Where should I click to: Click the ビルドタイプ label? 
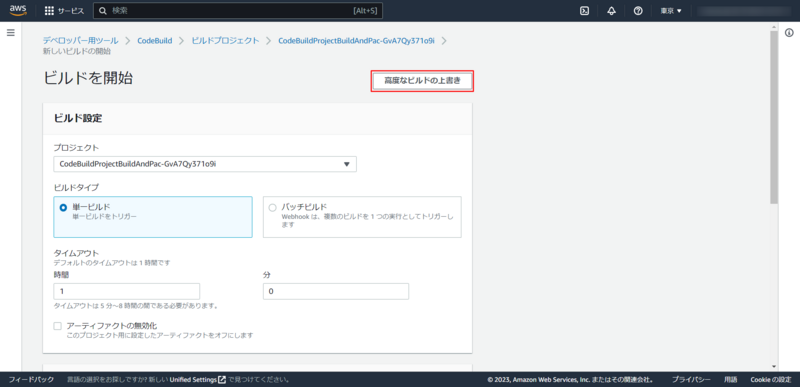pyautogui.click(x=76, y=188)
